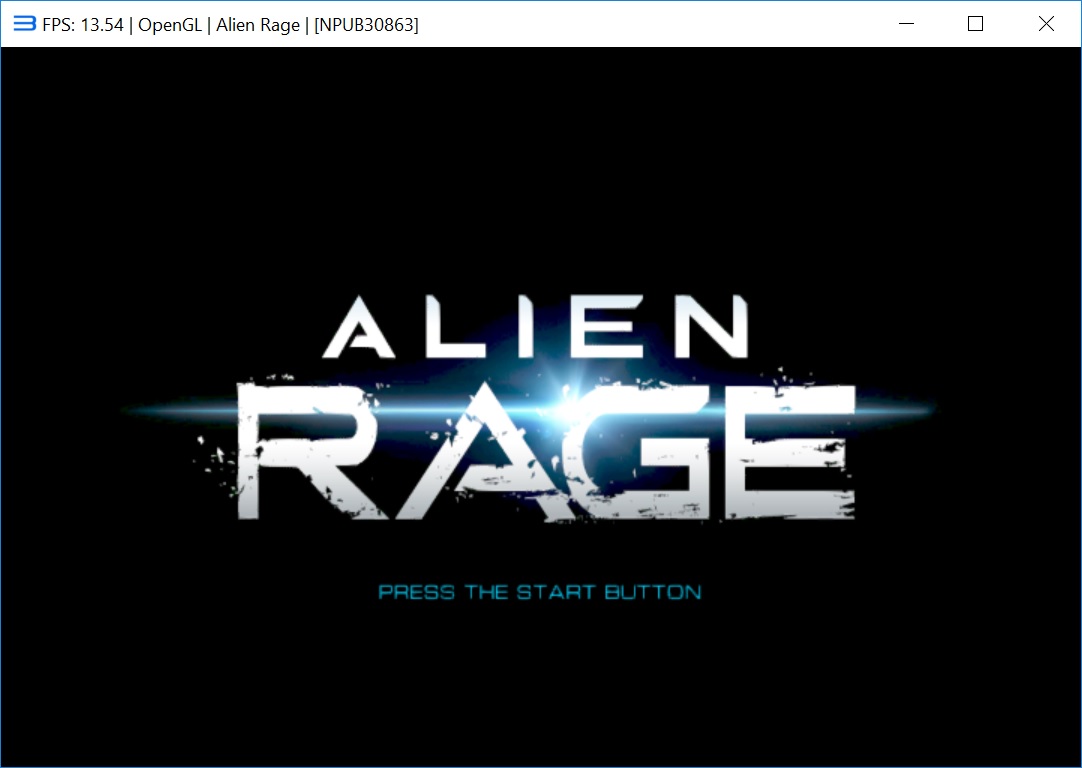Click the letter N in ALIEN
The height and width of the screenshot is (768, 1082).
click(709, 327)
